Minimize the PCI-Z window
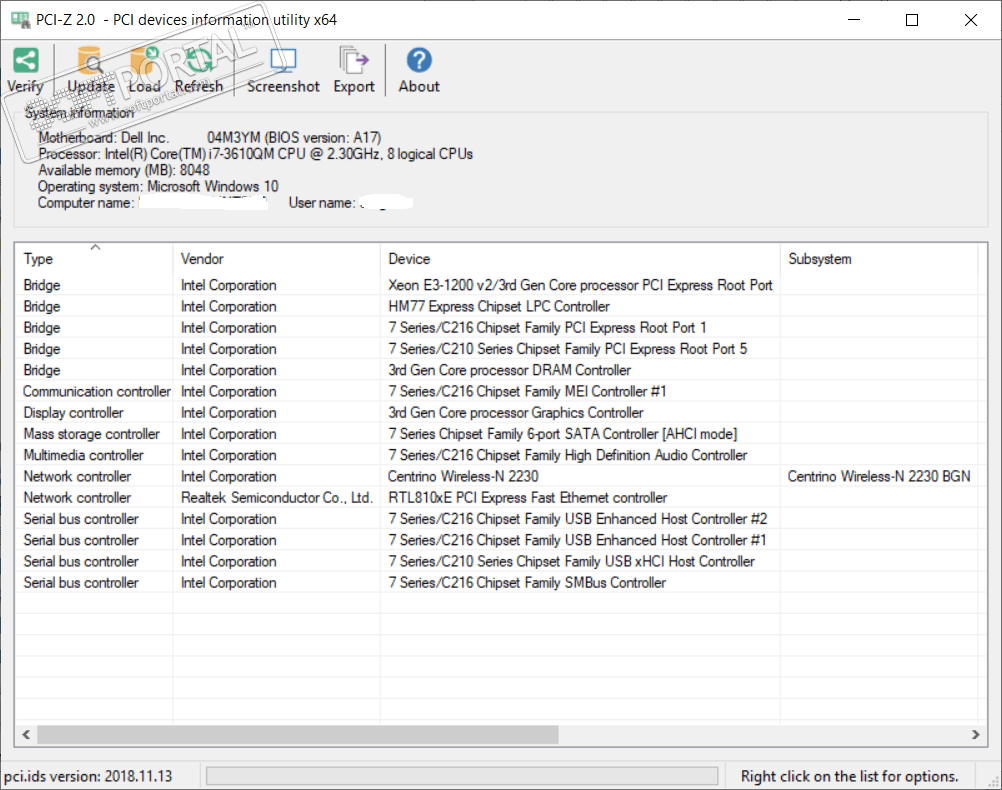The width and height of the screenshot is (1002, 790). pos(854,20)
